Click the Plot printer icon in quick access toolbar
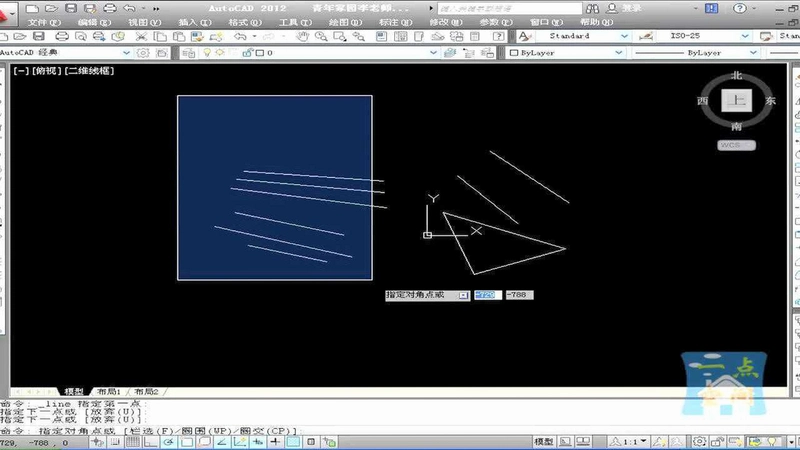Image resolution: width=800 pixels, height=450 pixels. (x=110, y=8)
